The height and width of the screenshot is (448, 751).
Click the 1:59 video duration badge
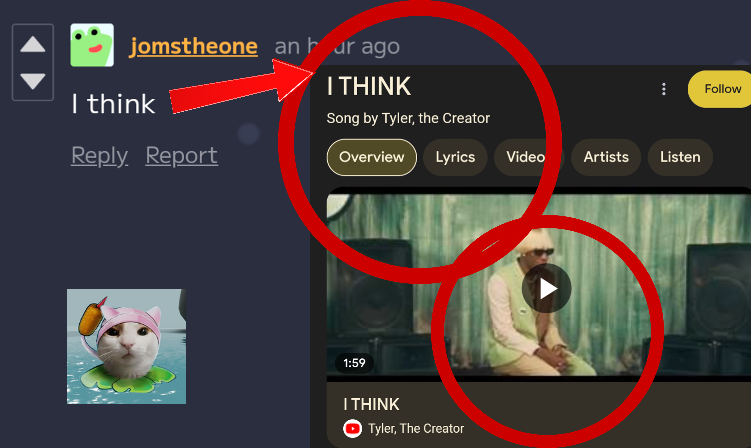[354, 363]
